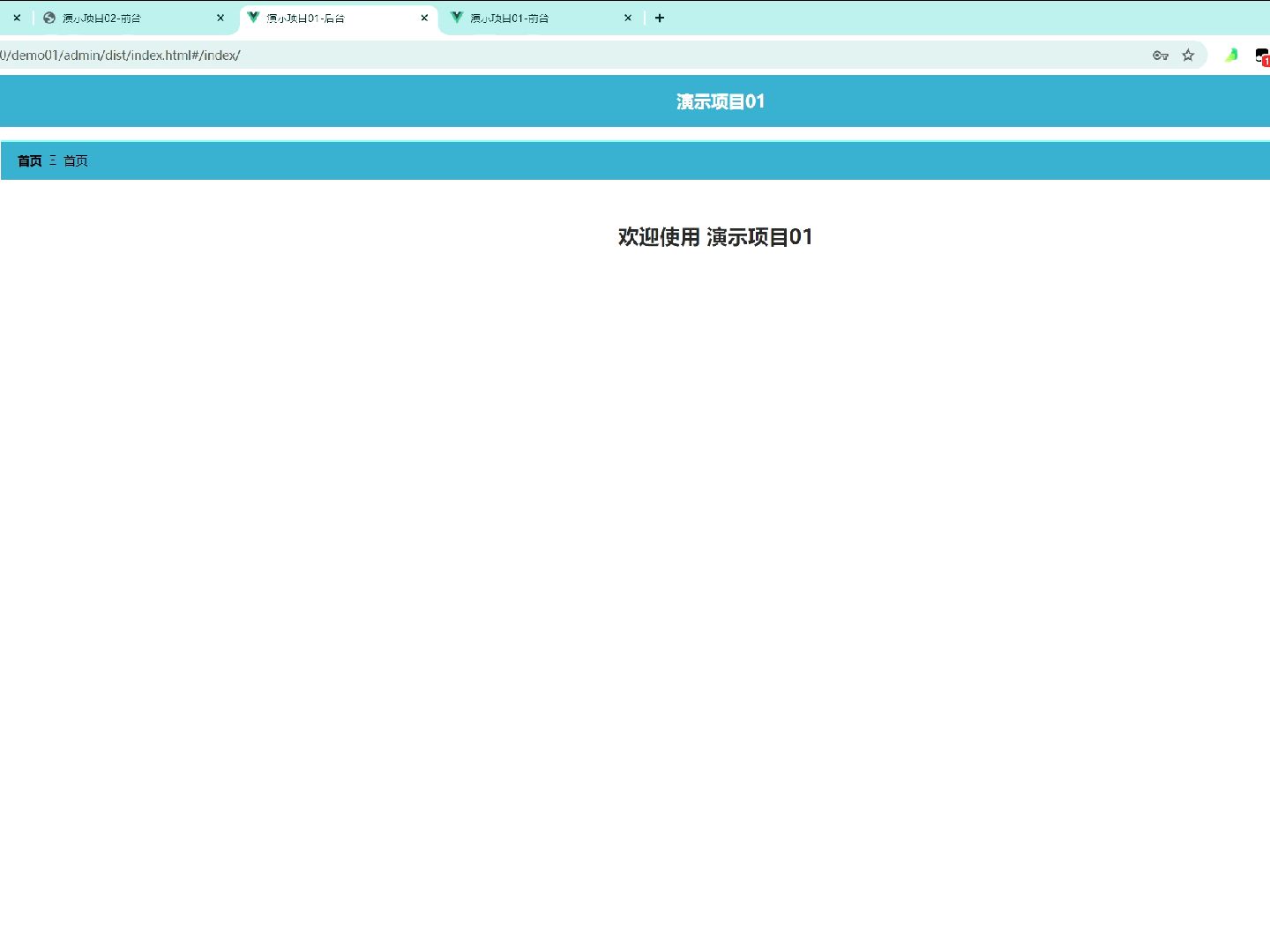Screen dimensions: 1270x952
Task: Open a new browser tab
Action: point(660,18)
